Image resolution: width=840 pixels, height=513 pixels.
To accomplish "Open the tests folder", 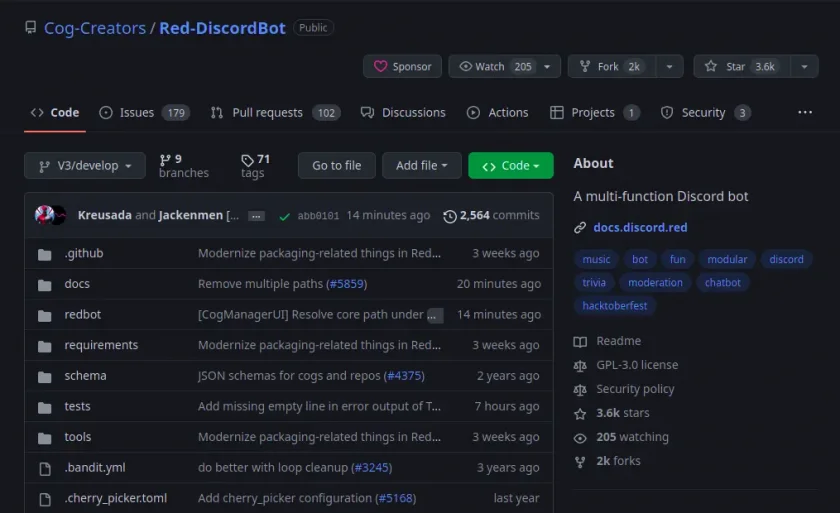I will 78,406.
